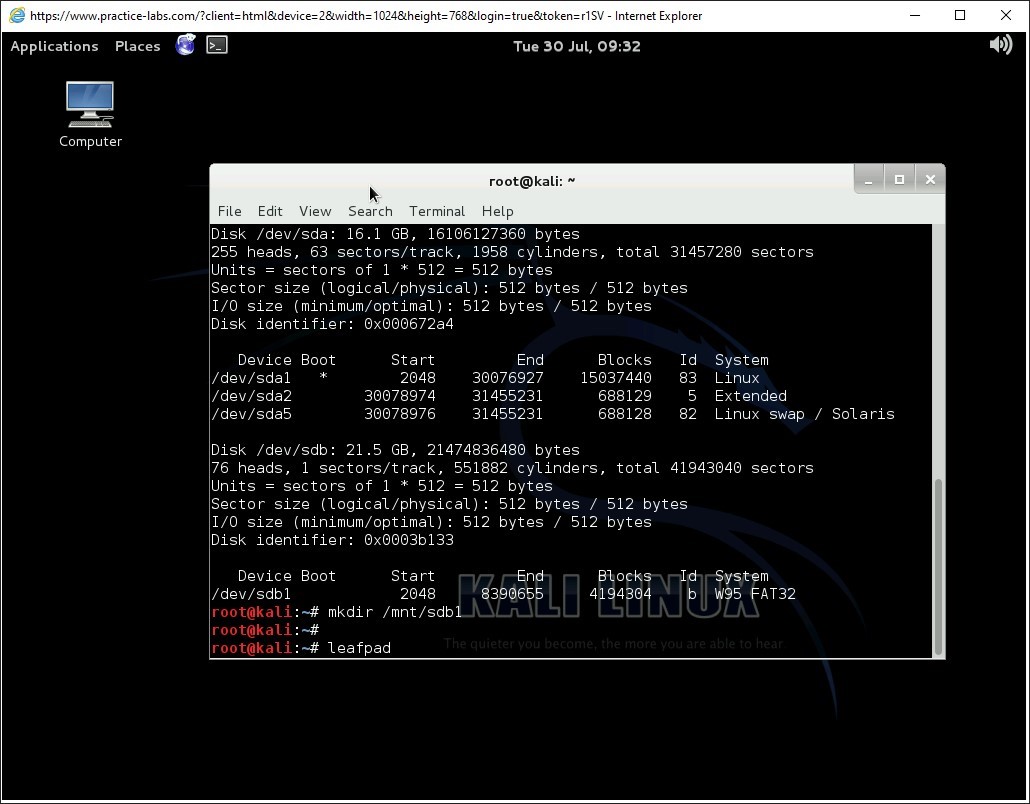Launch terminal from the top panel icon

pos(217,45)
